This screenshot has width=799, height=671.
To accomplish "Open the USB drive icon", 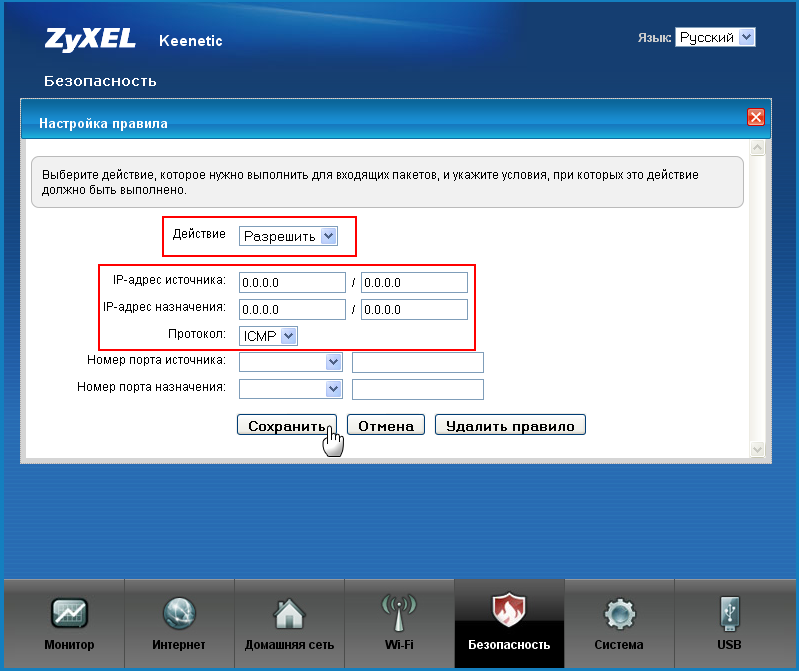I will coord(729,613).
